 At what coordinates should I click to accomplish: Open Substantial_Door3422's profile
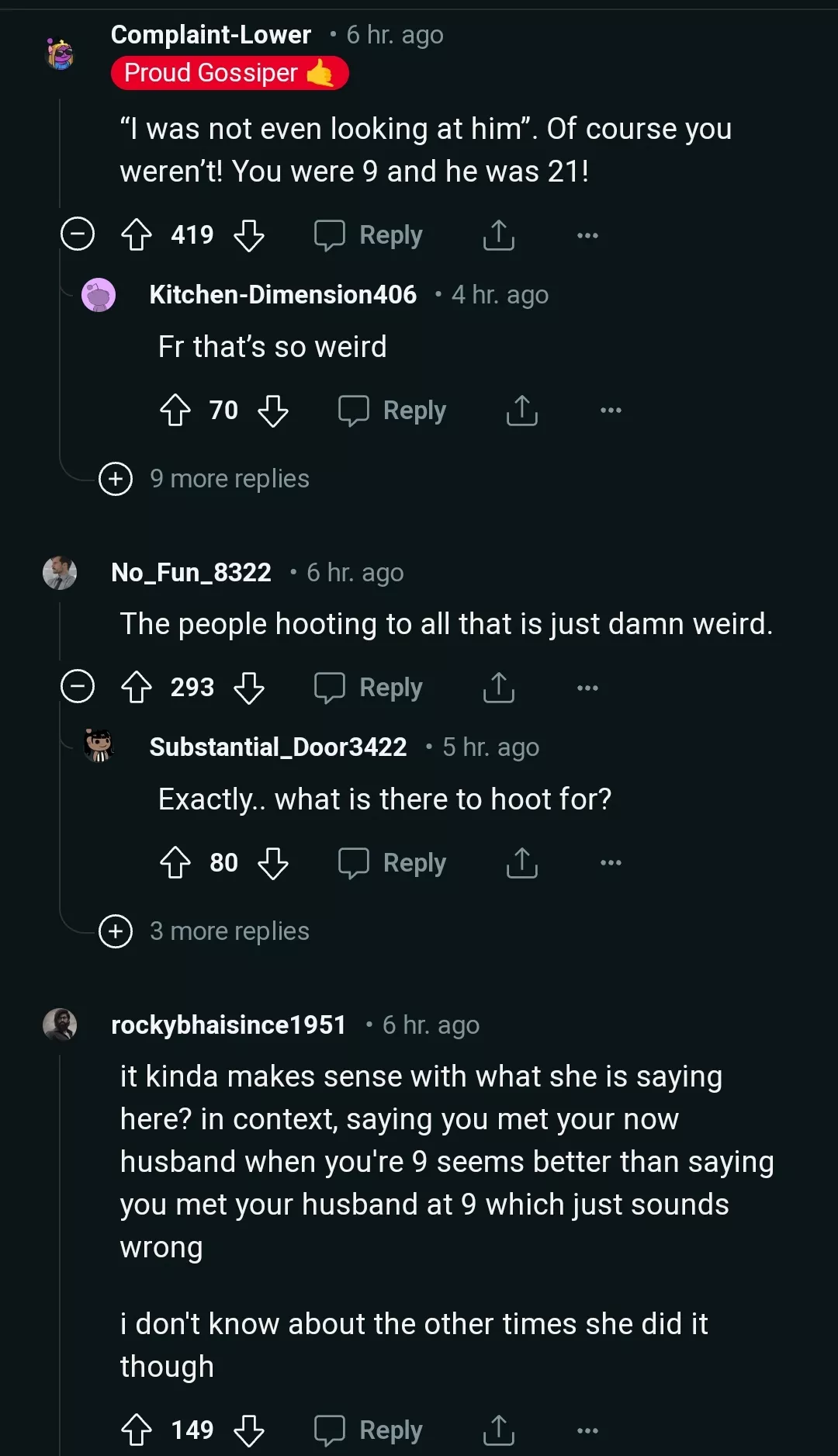pos(279,747)
